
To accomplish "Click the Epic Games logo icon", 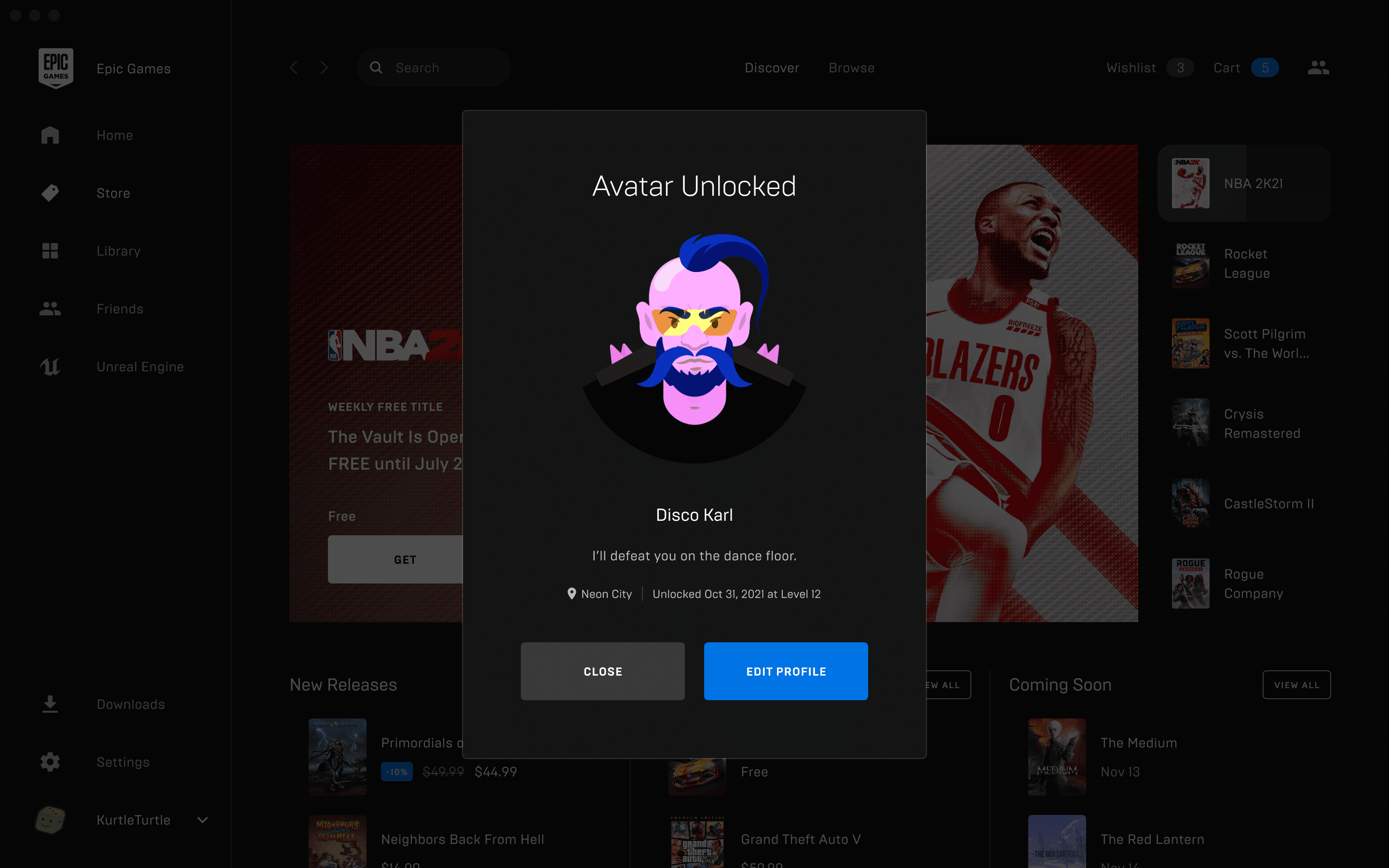I will 55,68.
